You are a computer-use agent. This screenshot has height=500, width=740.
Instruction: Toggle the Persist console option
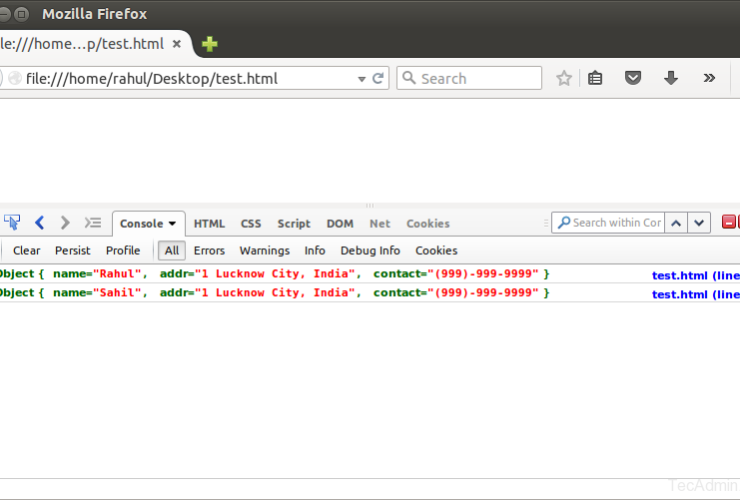pyautogui.click(x=72, y=251)
